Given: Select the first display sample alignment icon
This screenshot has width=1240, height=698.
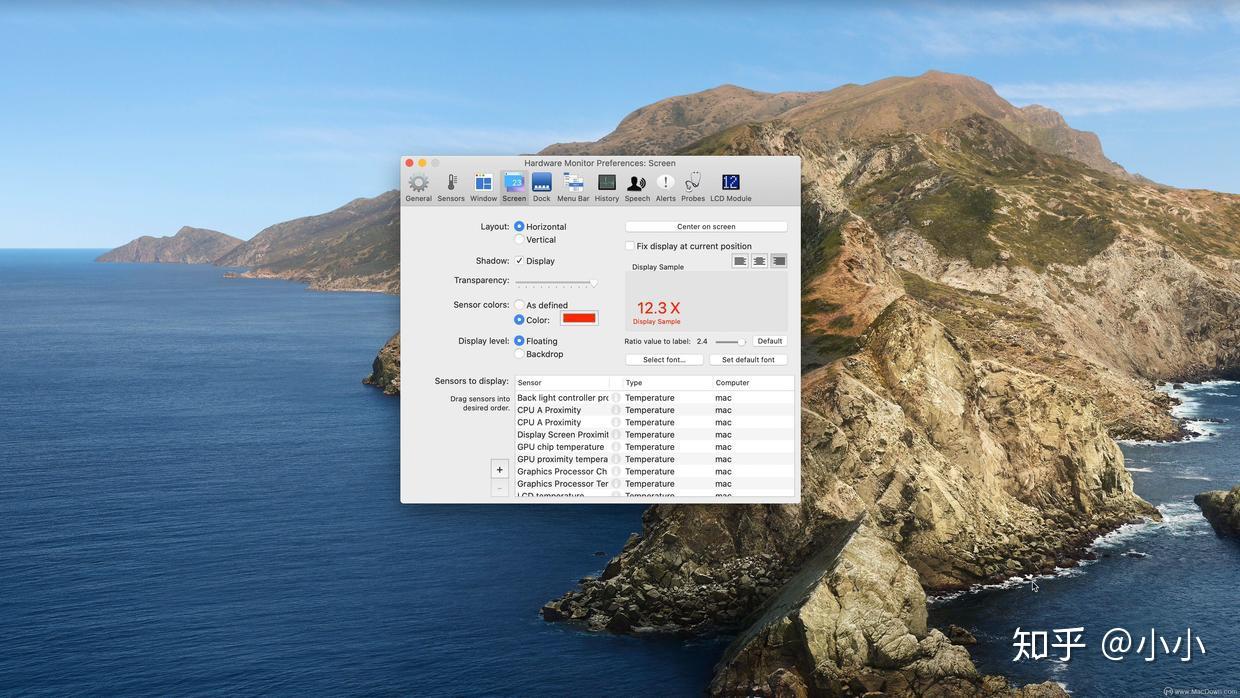Looking at the screenshot, I should click(x=739, y=260).
